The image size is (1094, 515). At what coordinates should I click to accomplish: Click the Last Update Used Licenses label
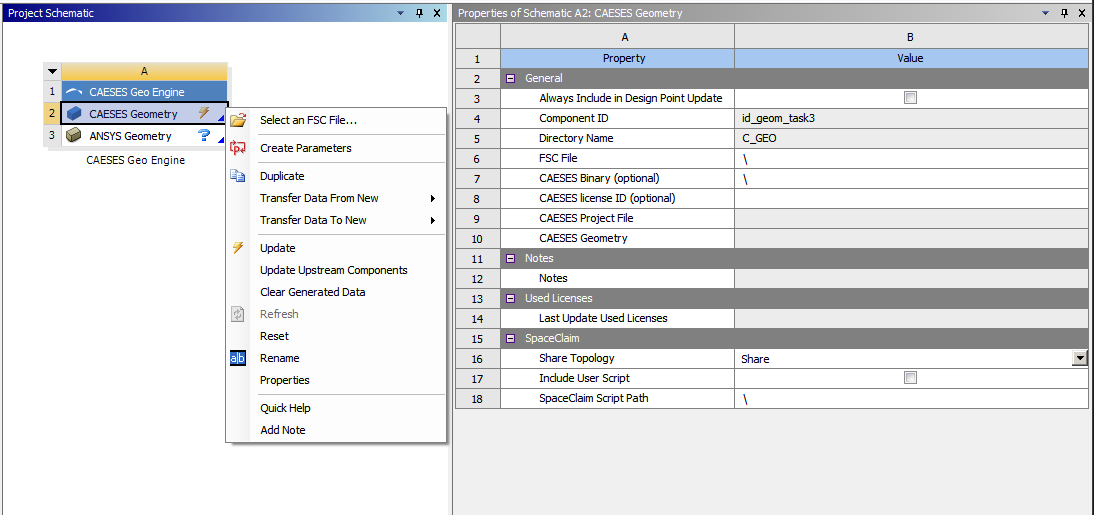(604, 318)
